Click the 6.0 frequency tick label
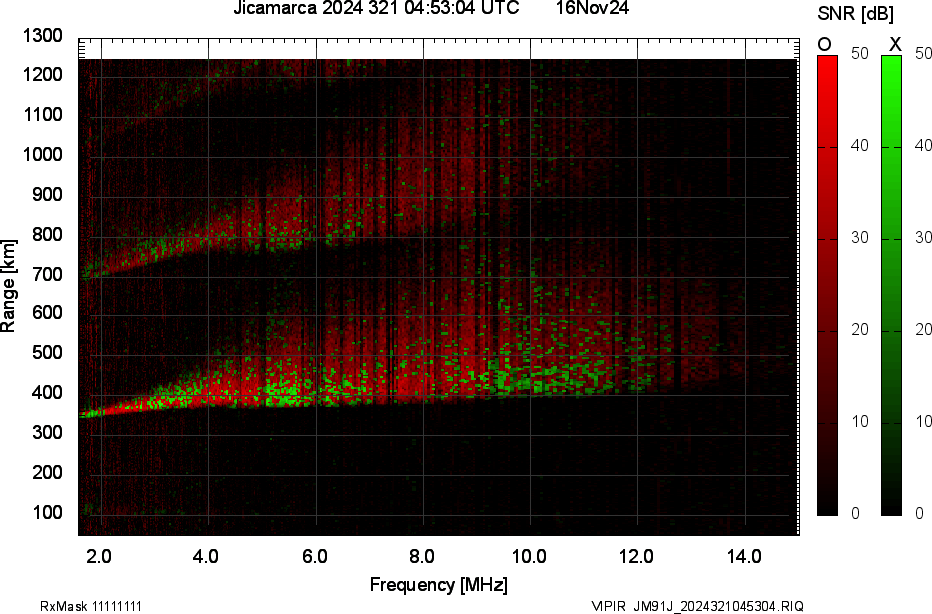 point(314,557)
